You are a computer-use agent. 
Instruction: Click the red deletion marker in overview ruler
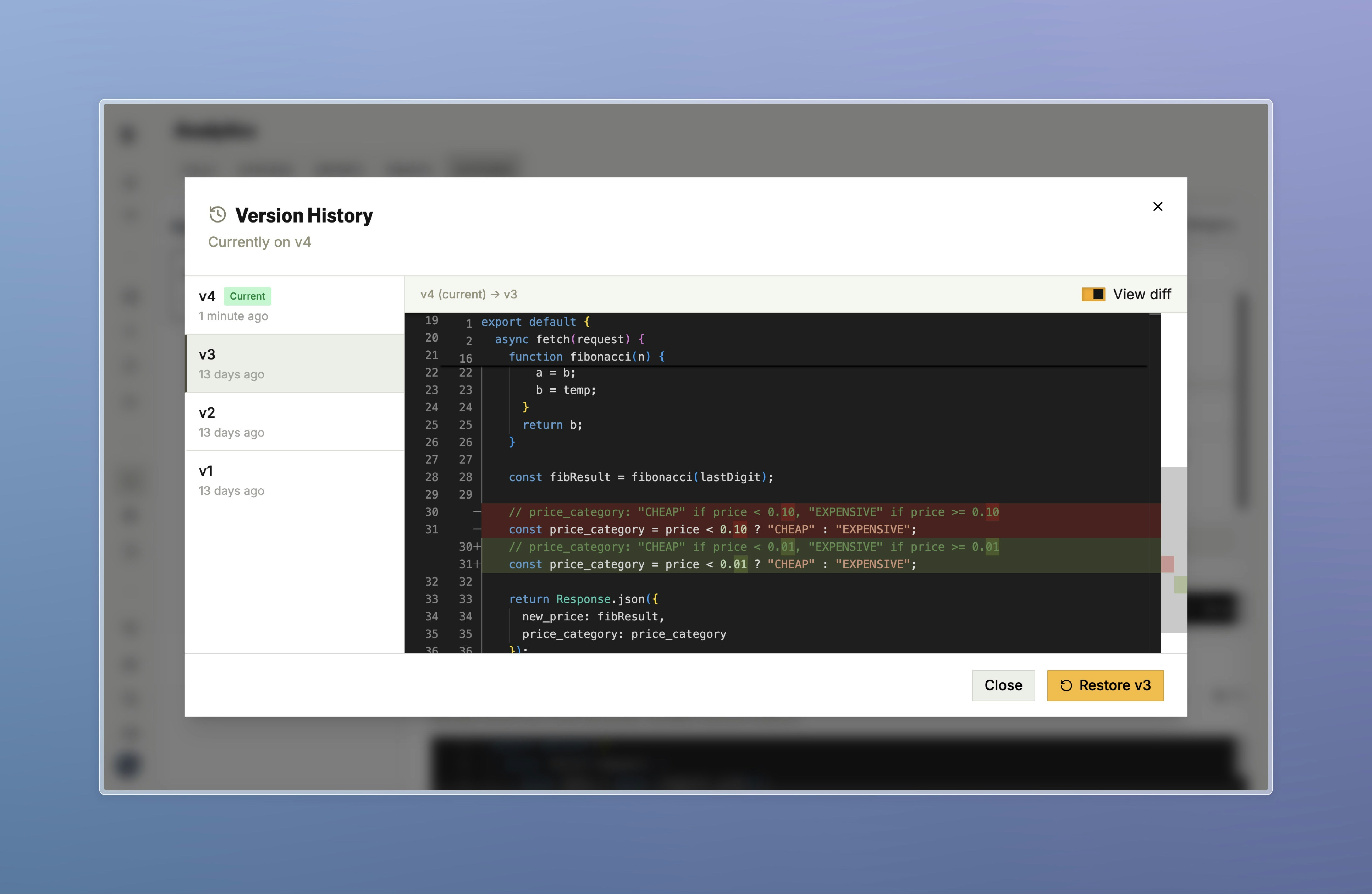(x=1167, y=564)
